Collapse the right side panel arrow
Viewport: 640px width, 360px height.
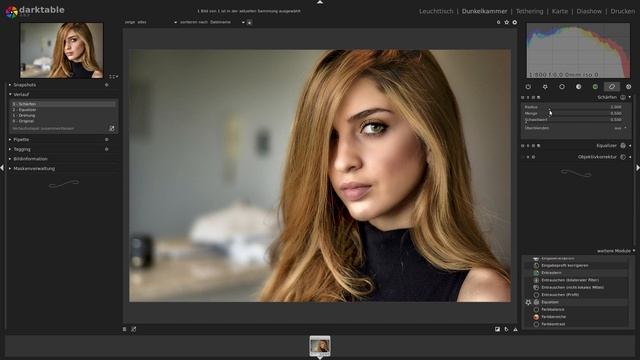[x=638, y=168]
